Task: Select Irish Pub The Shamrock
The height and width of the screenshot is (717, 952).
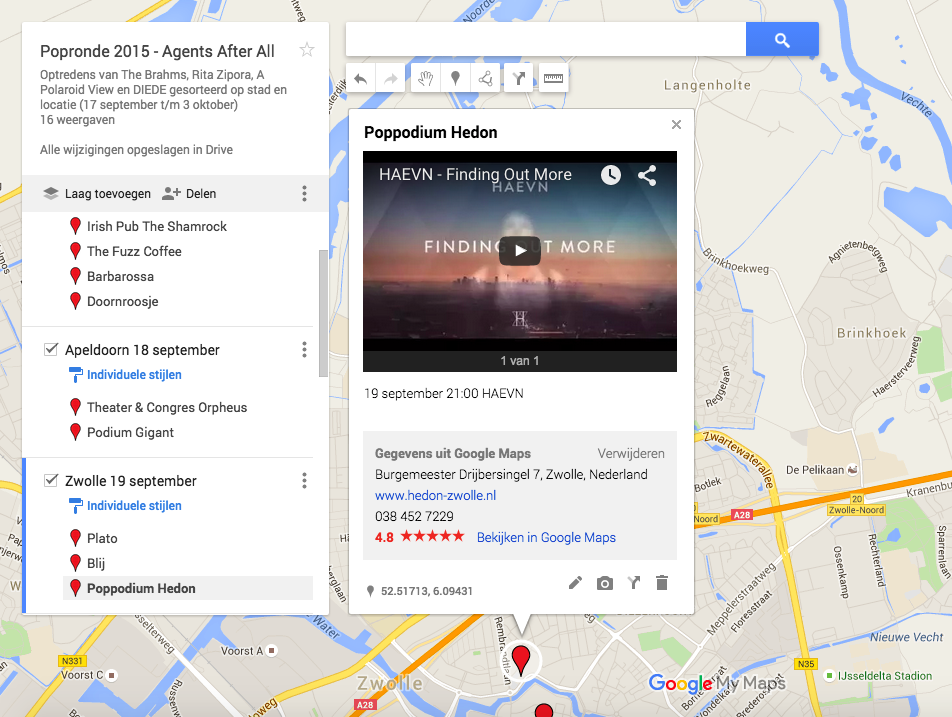Action: (157, 226)
